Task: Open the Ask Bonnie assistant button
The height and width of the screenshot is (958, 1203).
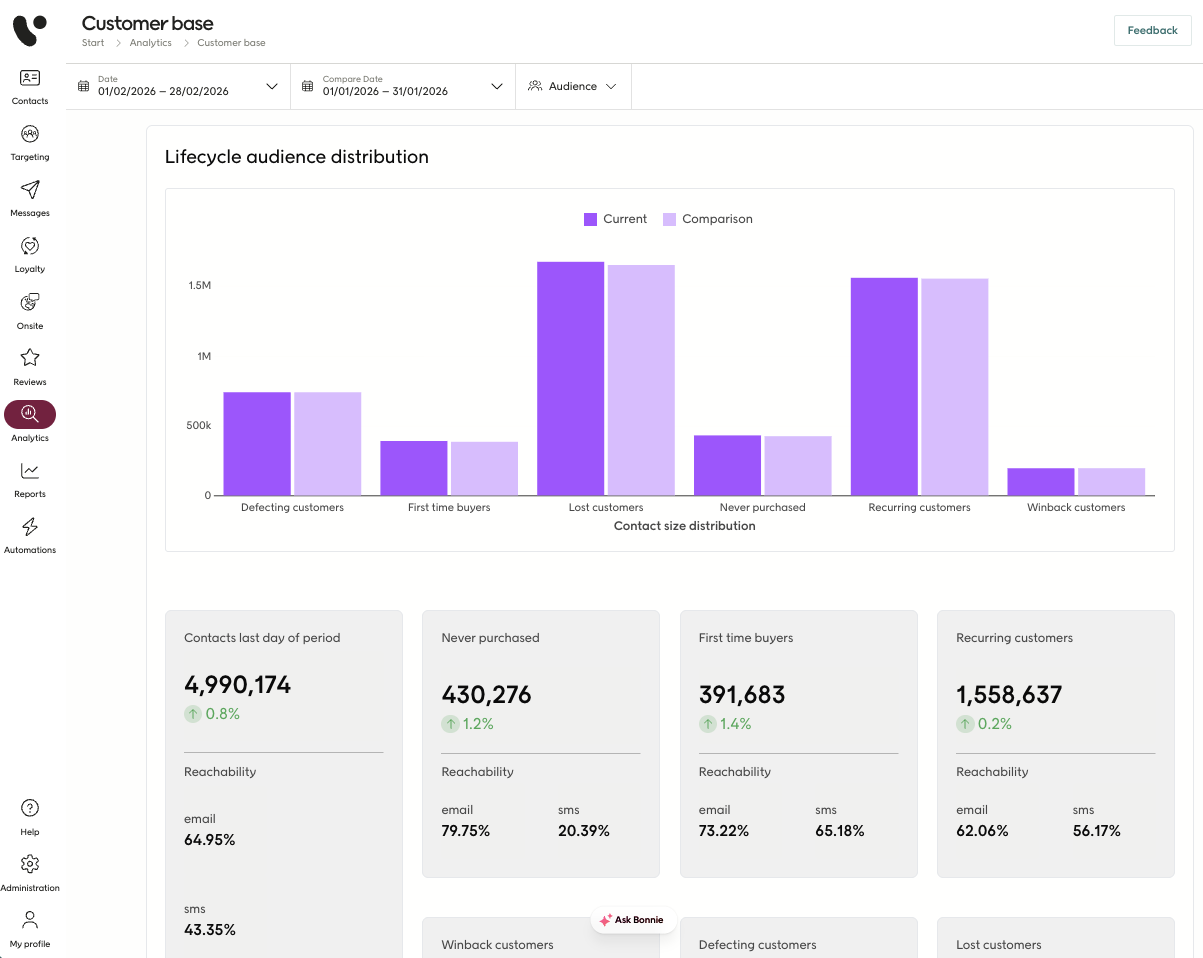Action: point(631,920)
